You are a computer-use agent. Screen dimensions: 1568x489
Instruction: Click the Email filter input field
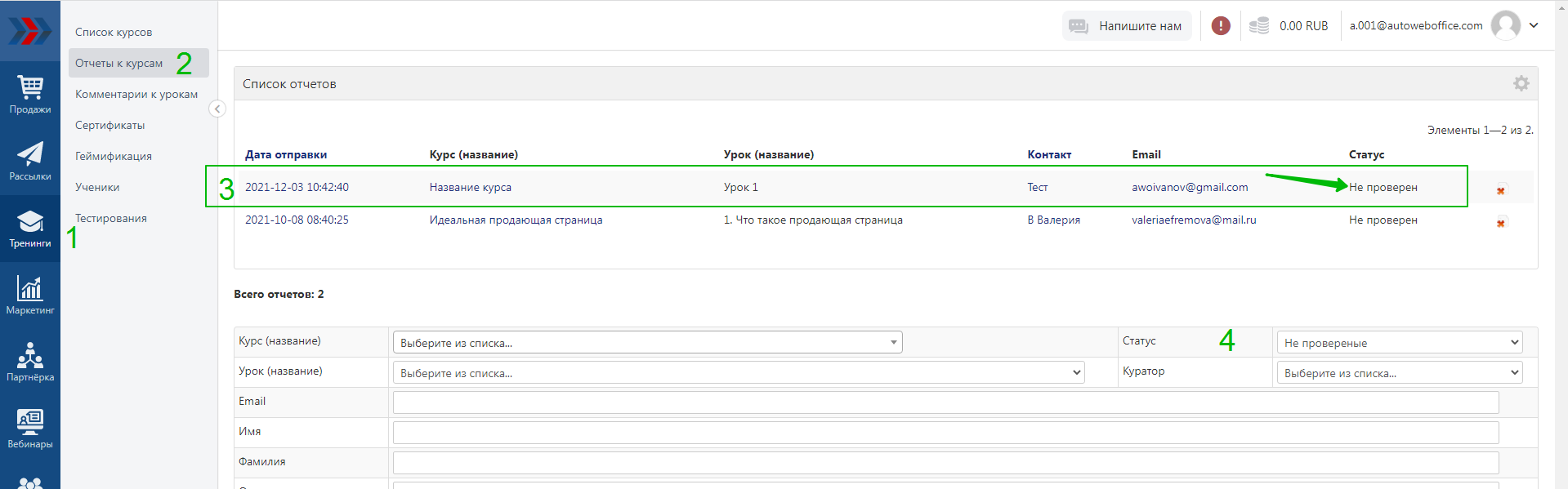click(x=945, y=402)
